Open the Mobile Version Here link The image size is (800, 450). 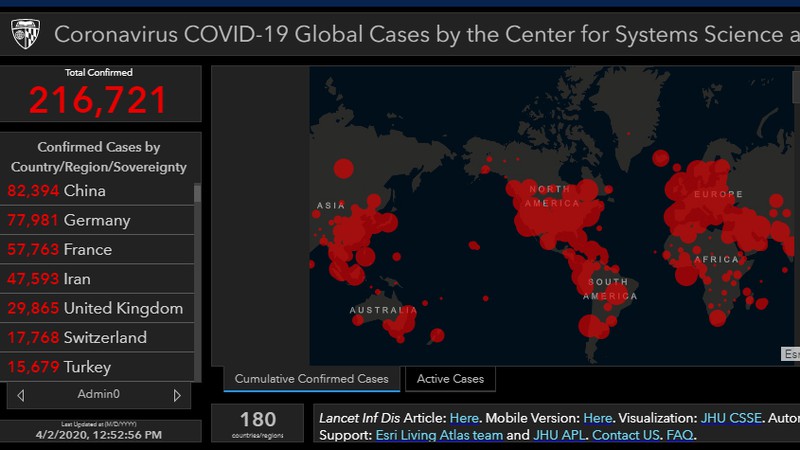598,418
